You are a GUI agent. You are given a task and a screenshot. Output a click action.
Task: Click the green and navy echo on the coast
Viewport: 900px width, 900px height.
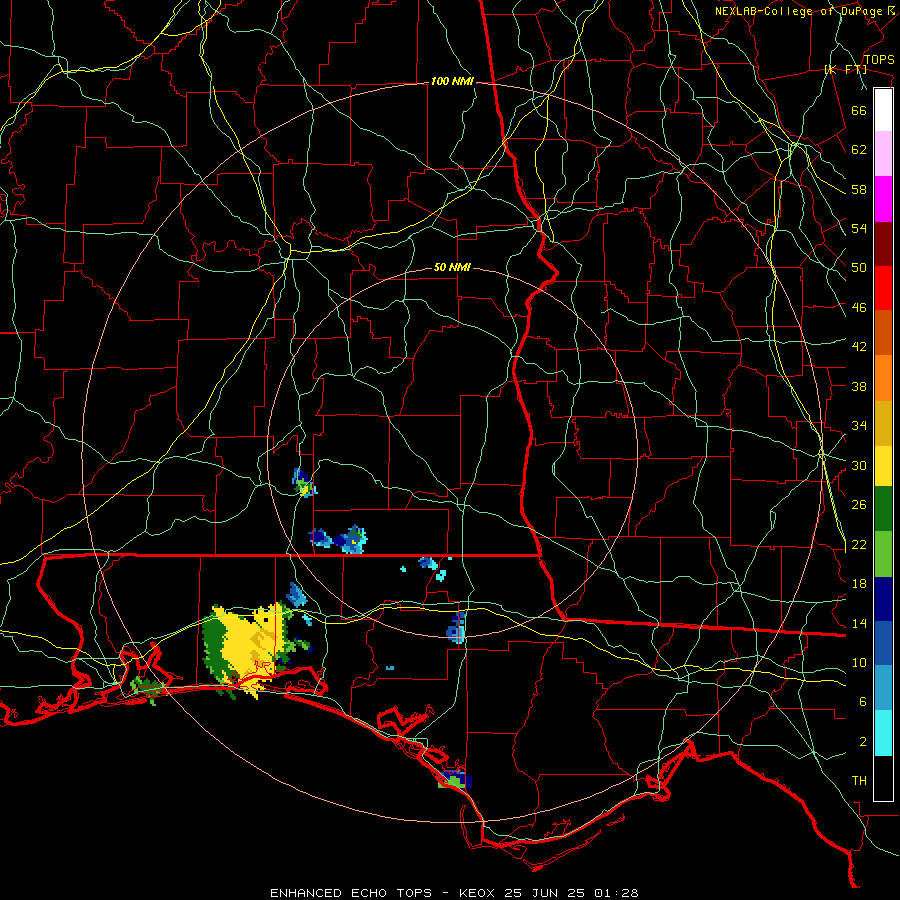coord(455,780)
